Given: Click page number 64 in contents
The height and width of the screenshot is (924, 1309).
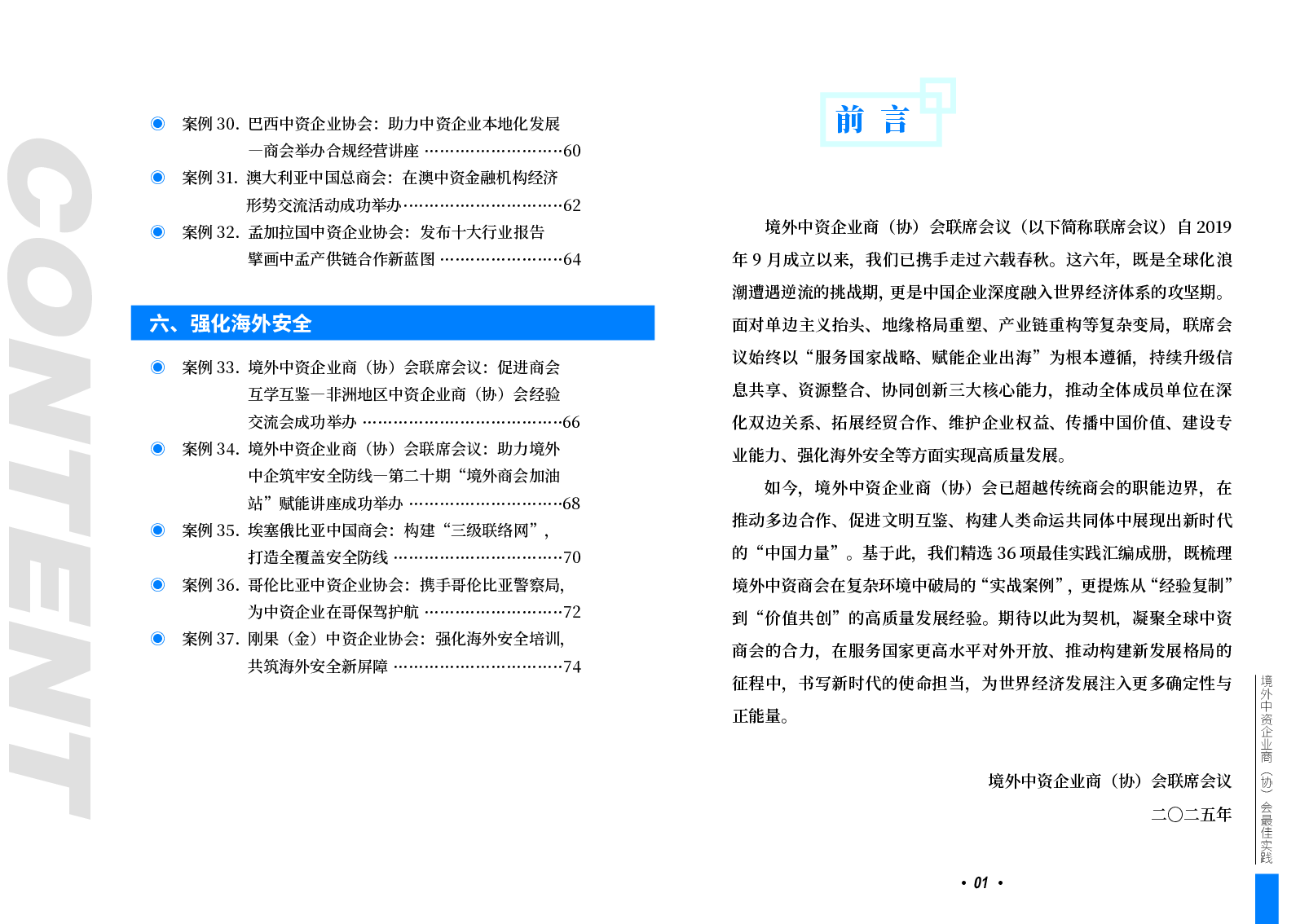Looking at the screenshot, I should pos(572,259).
